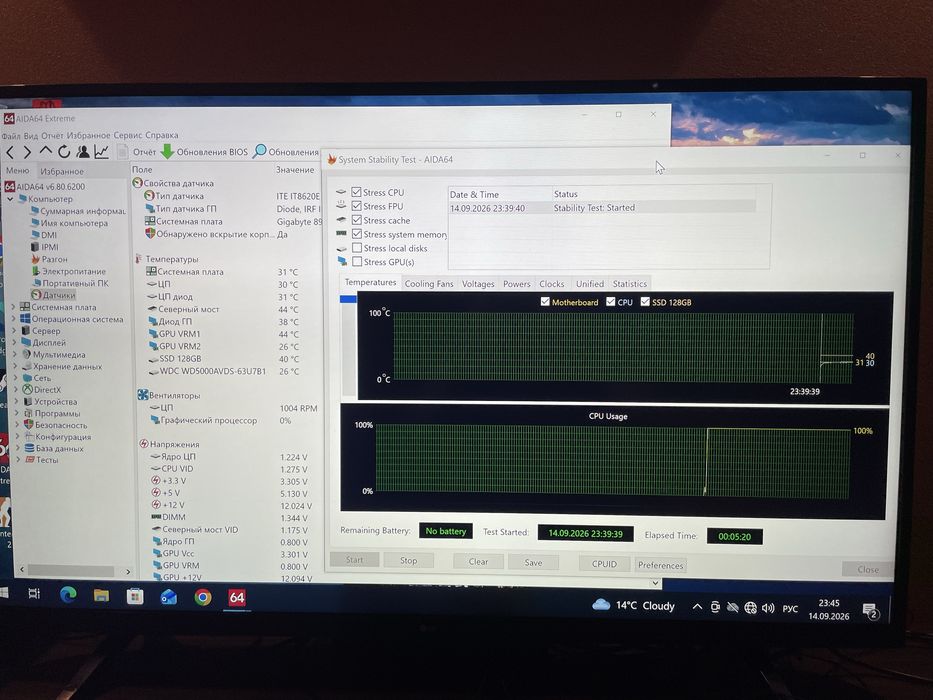Open the Statistics tab
933x700 pixels.
(x=630, y=284)
